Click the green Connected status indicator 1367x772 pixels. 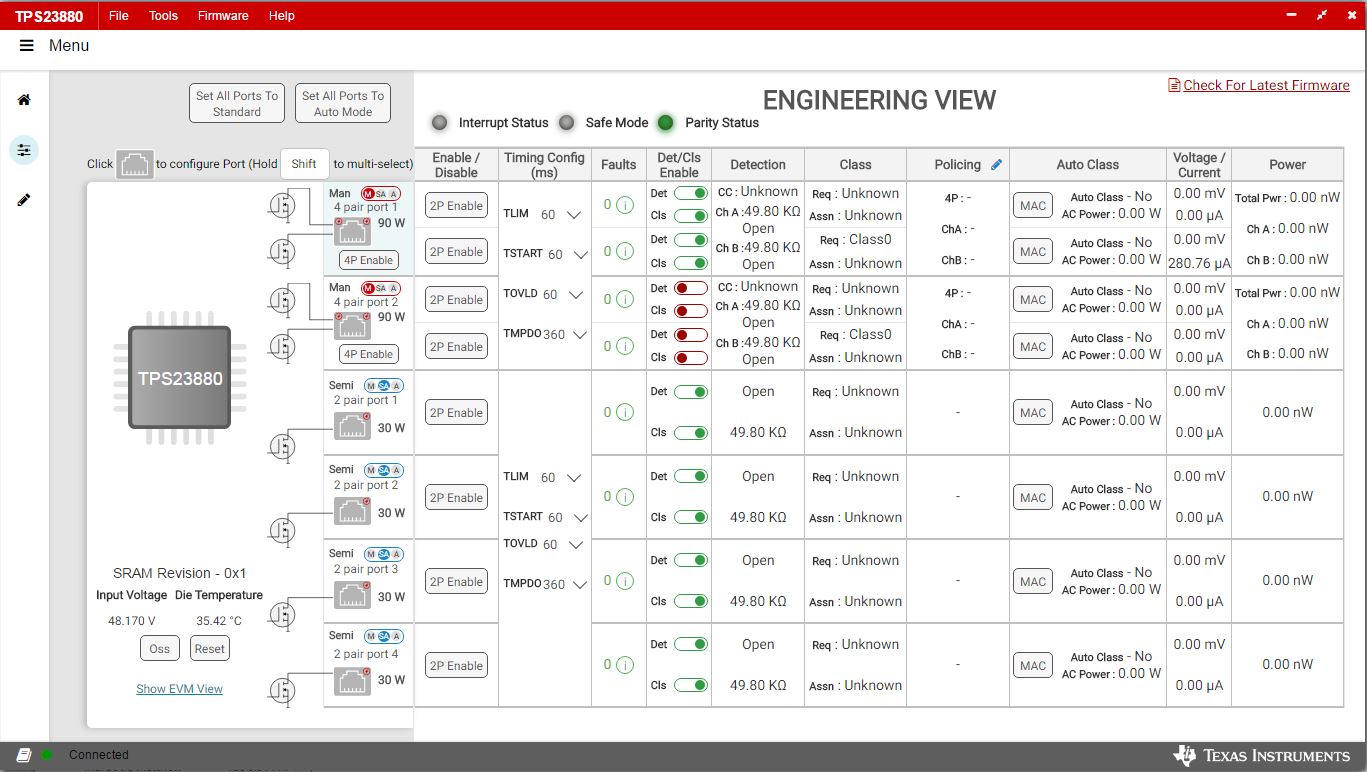(47, 755)
